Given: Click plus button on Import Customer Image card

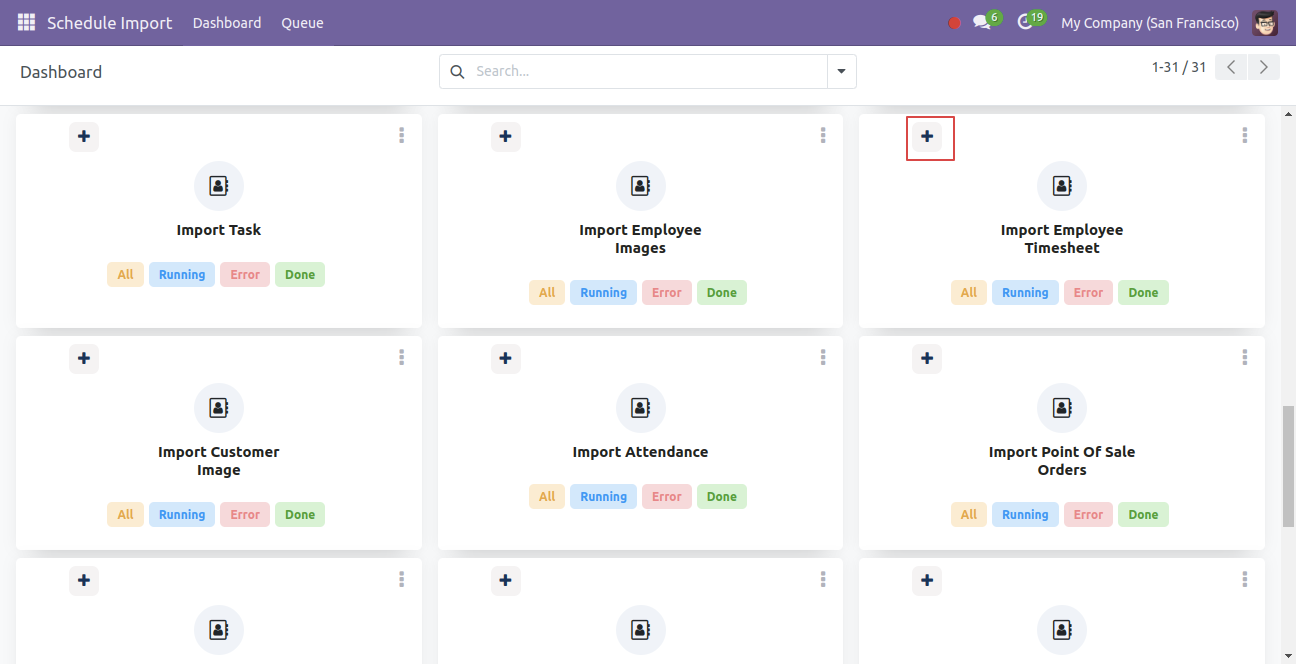Looking at the screenshot, I should [x=84, y=359].
